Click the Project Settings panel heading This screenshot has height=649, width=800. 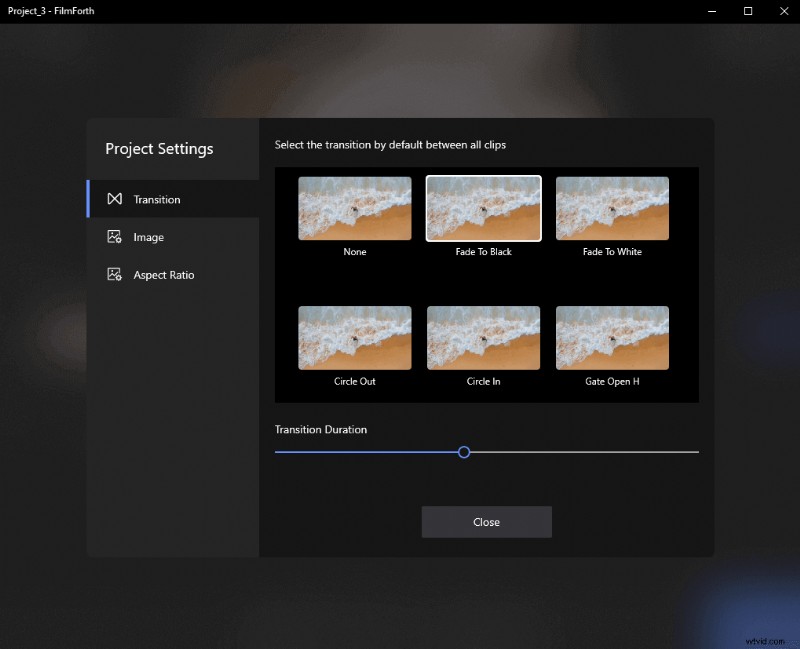point(159,148)
